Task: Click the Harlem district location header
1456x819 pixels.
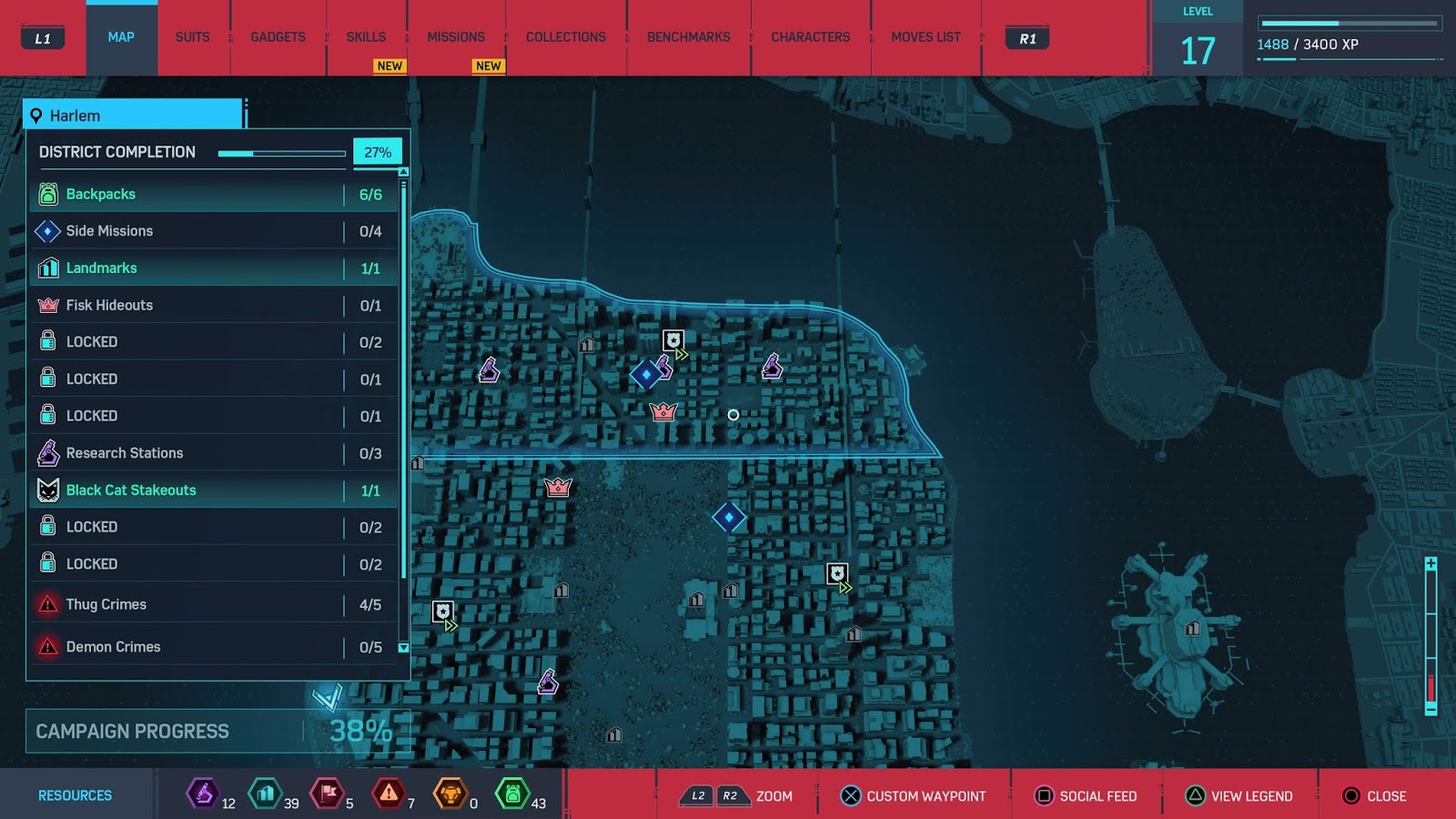Action: tap(134, 115)
